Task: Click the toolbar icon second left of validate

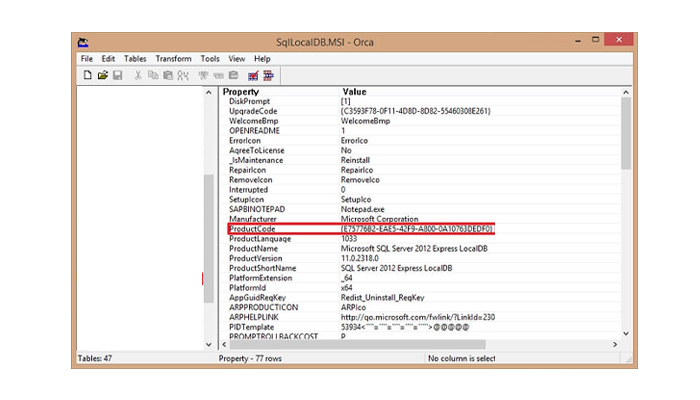Action: point(218,75)
